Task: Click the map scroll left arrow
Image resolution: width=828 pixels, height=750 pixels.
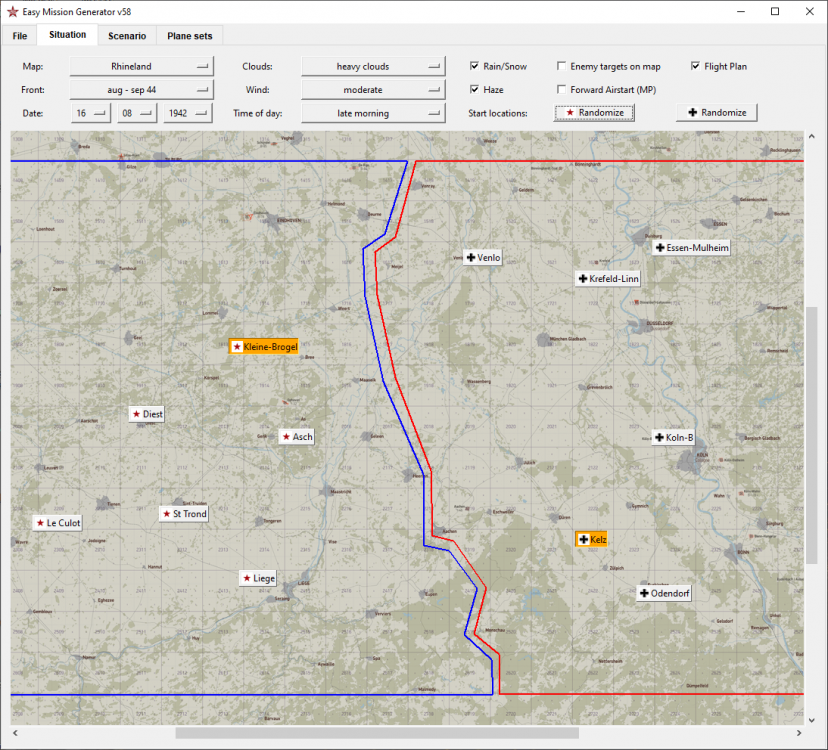Action: coord(15,733)
